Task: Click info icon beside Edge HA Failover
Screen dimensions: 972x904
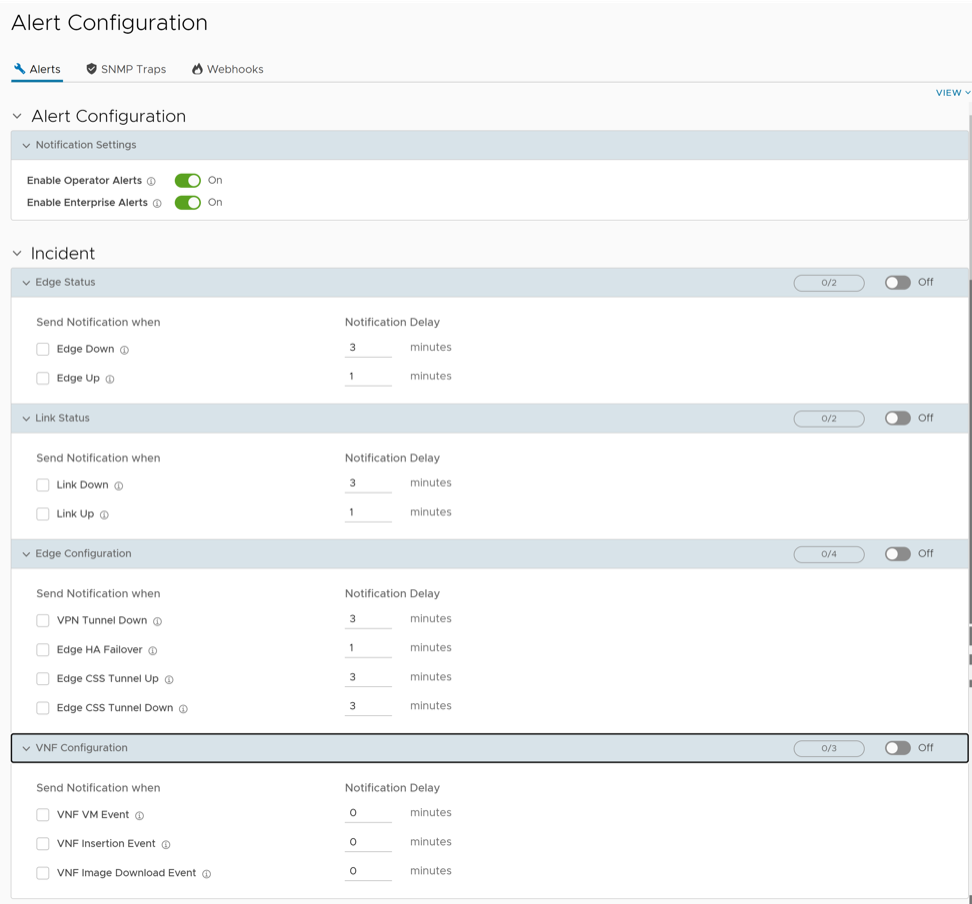Action: tap(152, 650)
